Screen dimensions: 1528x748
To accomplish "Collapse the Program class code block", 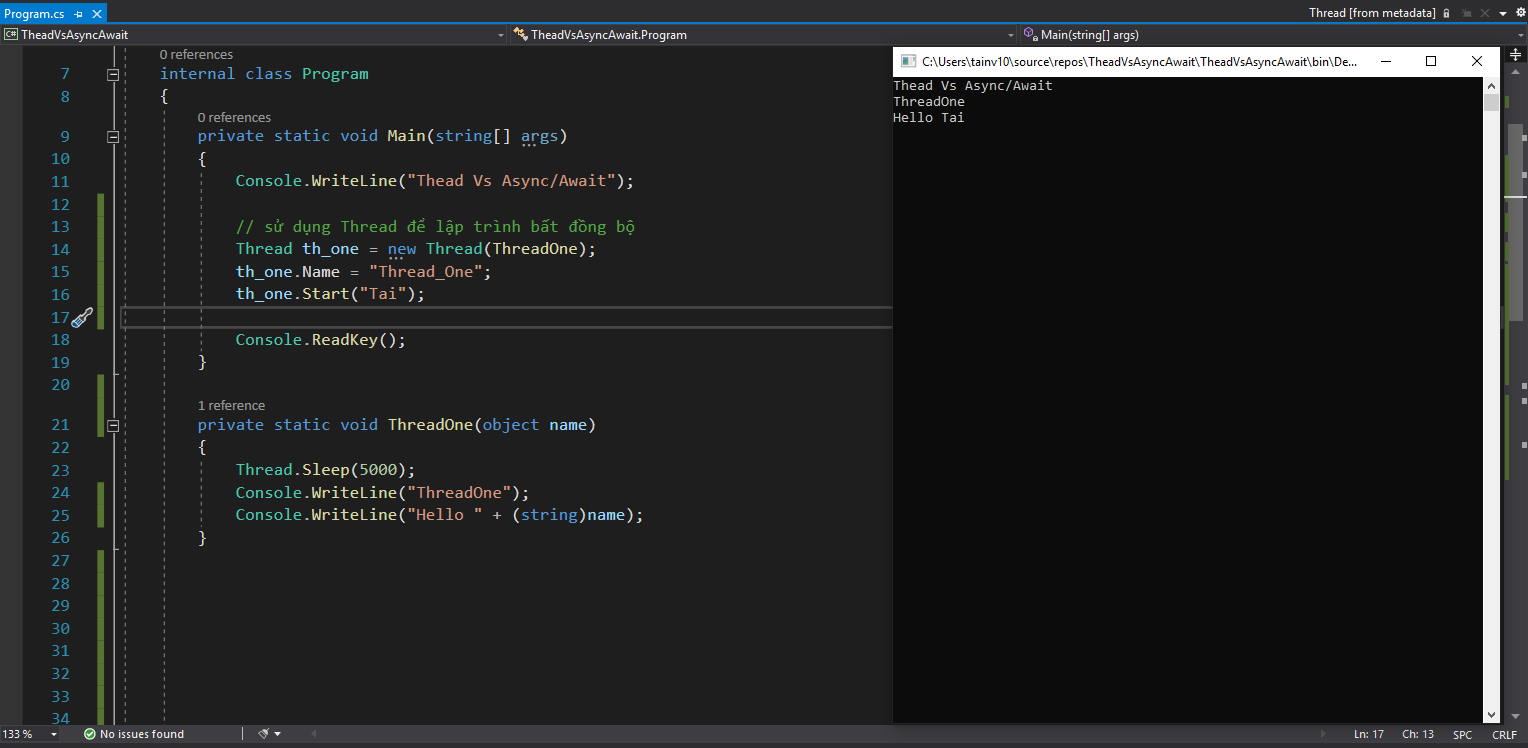I will [x=113, y=74].
